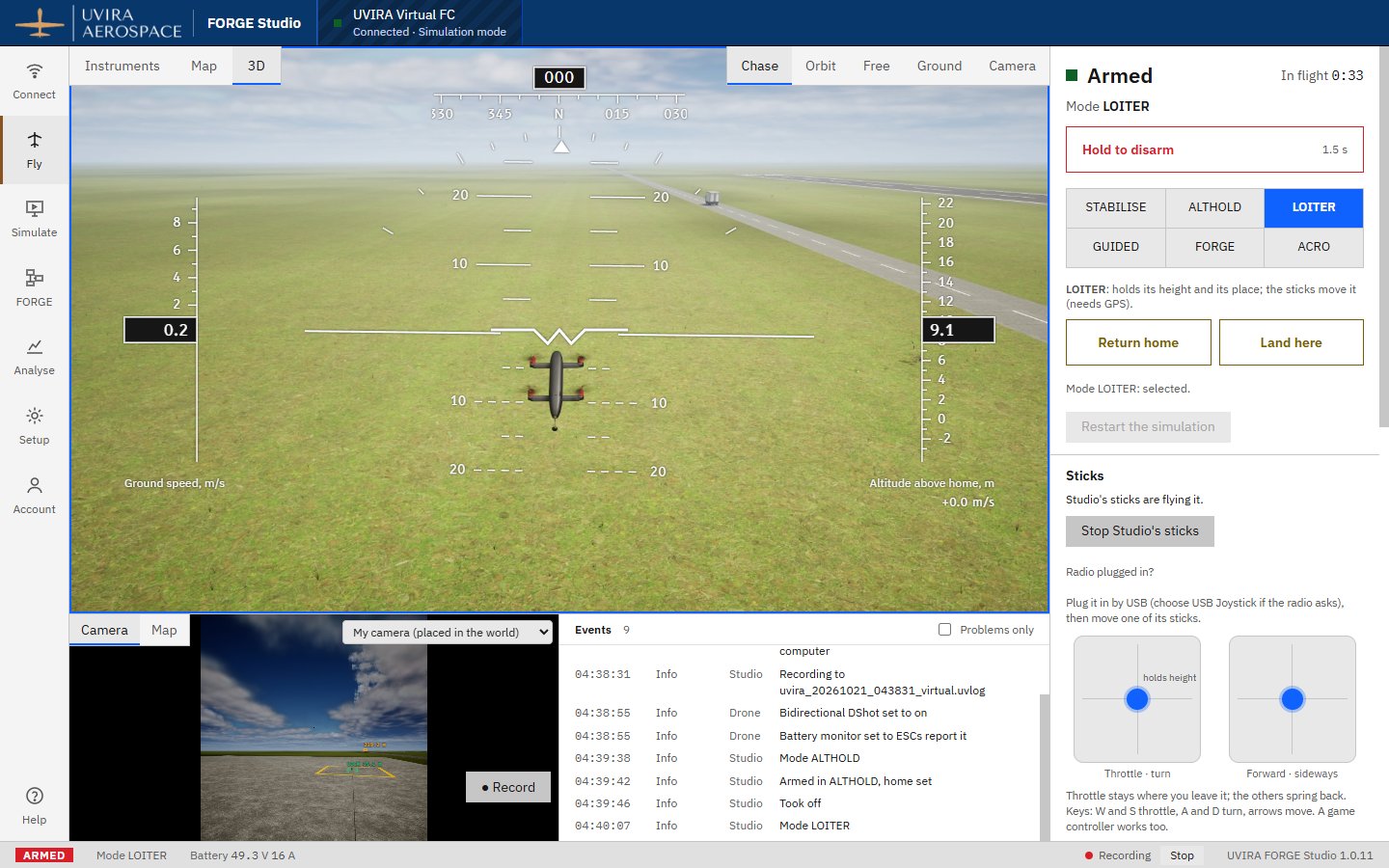Open the camera source dropdown

[448, 633]
